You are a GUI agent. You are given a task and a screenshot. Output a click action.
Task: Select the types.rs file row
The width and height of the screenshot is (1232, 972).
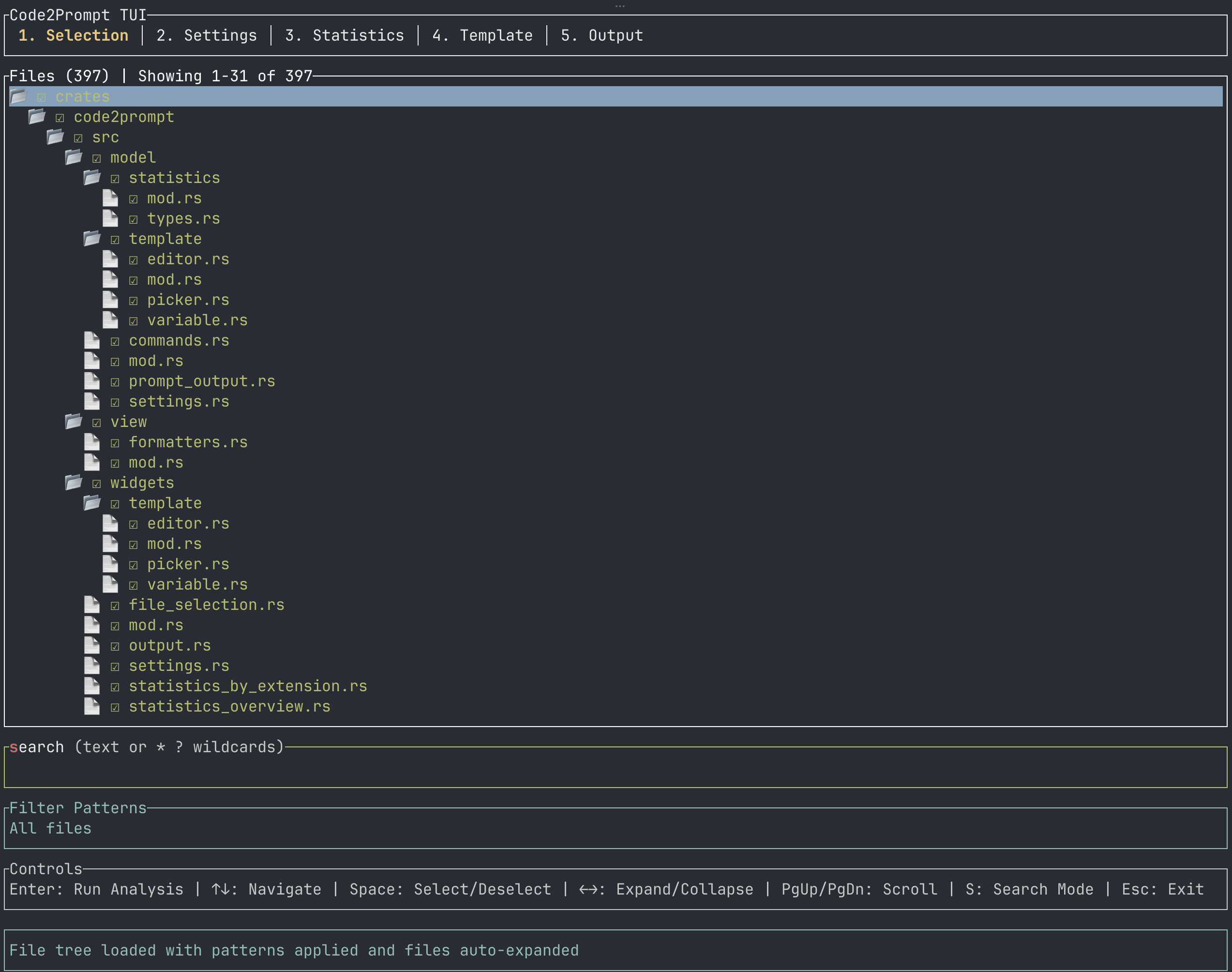point(616,218)
